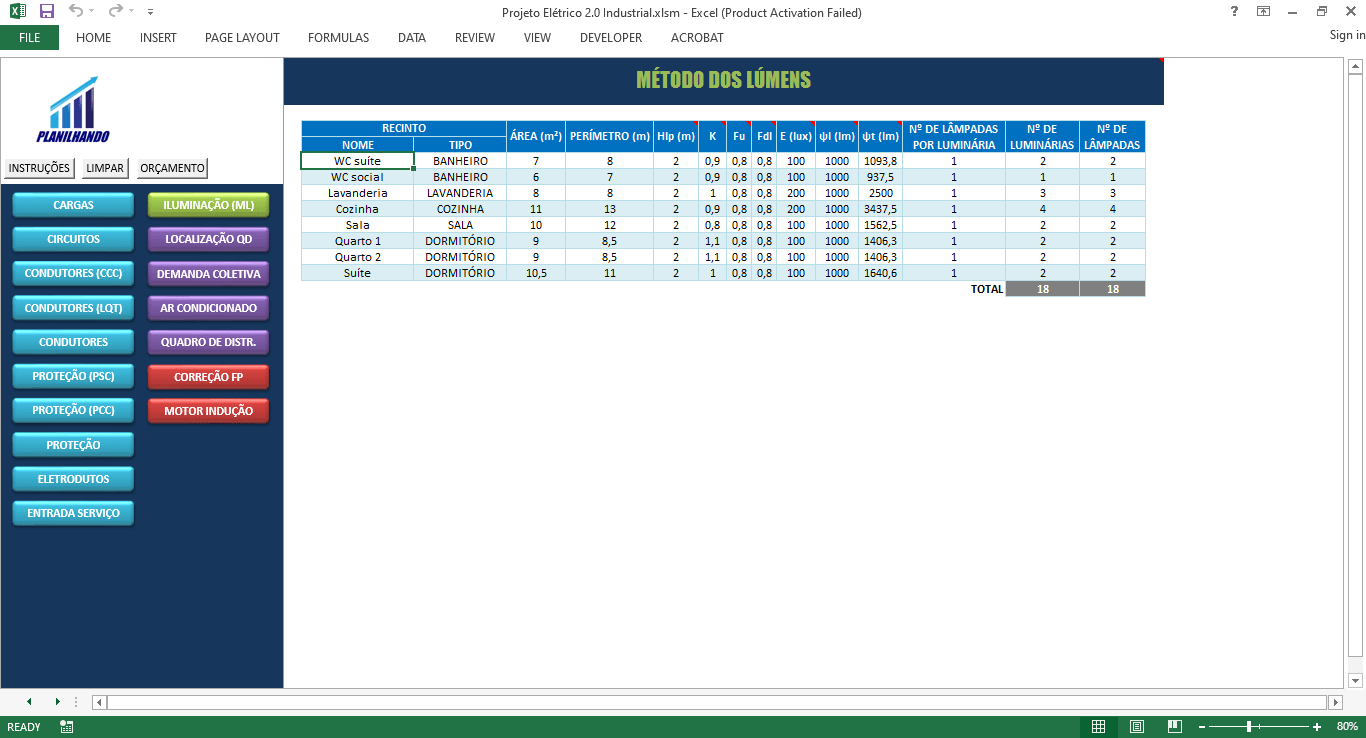Switch to Page Break Preview icon
The width and height of the screenshot is (1366, 738).
(x=1175, y=727)
